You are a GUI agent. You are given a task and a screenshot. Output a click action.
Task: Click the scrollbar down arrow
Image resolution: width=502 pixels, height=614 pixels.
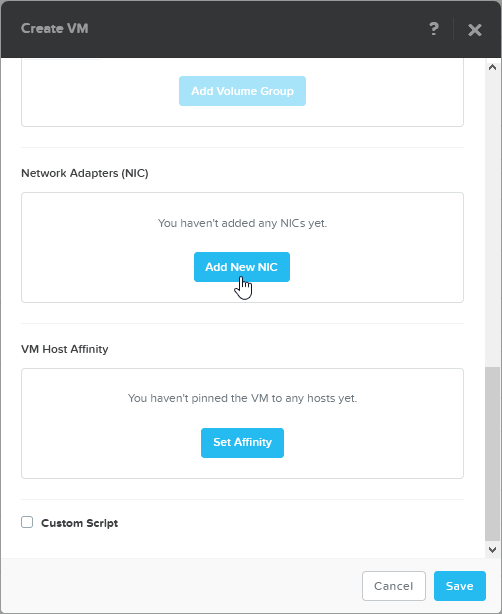pyautogui.click(x=492, y=549)
